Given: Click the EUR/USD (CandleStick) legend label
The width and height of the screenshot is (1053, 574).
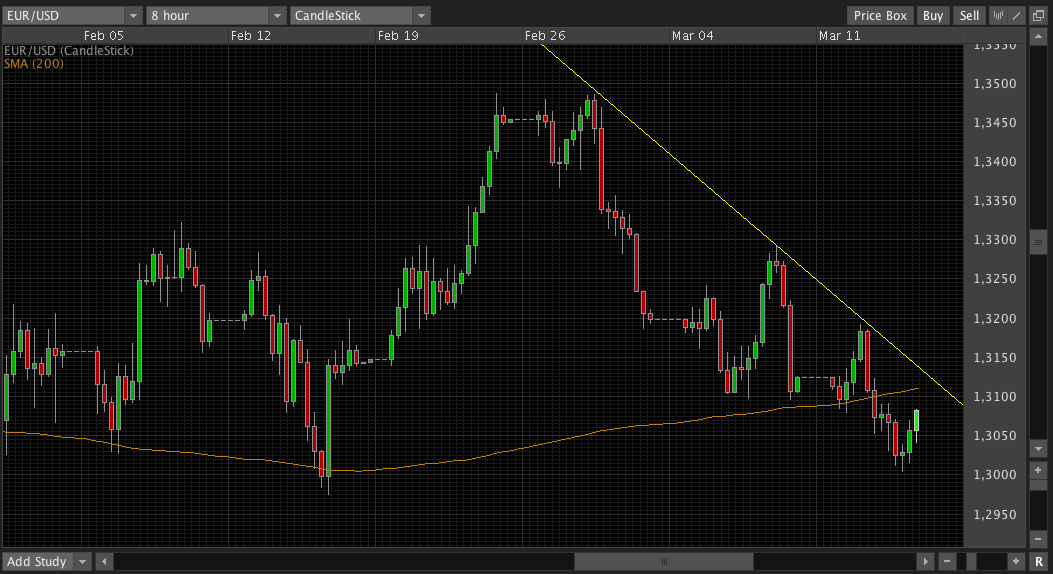Looking at the screenshot, I should (68, 50).
